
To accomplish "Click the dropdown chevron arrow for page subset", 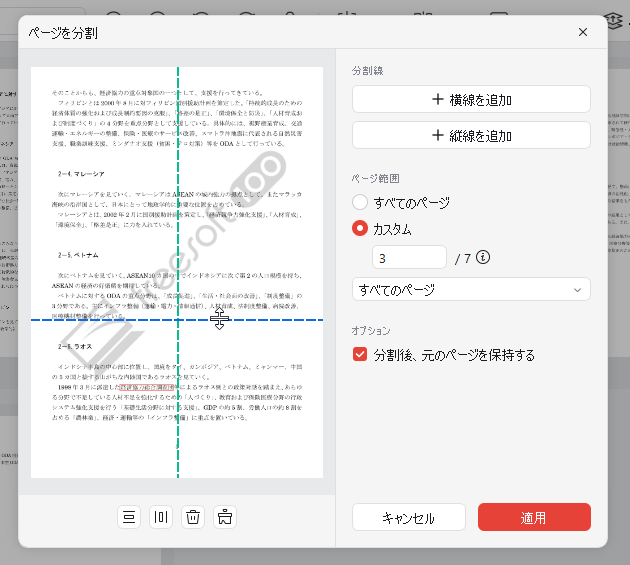I will click(x=577, y=290).
